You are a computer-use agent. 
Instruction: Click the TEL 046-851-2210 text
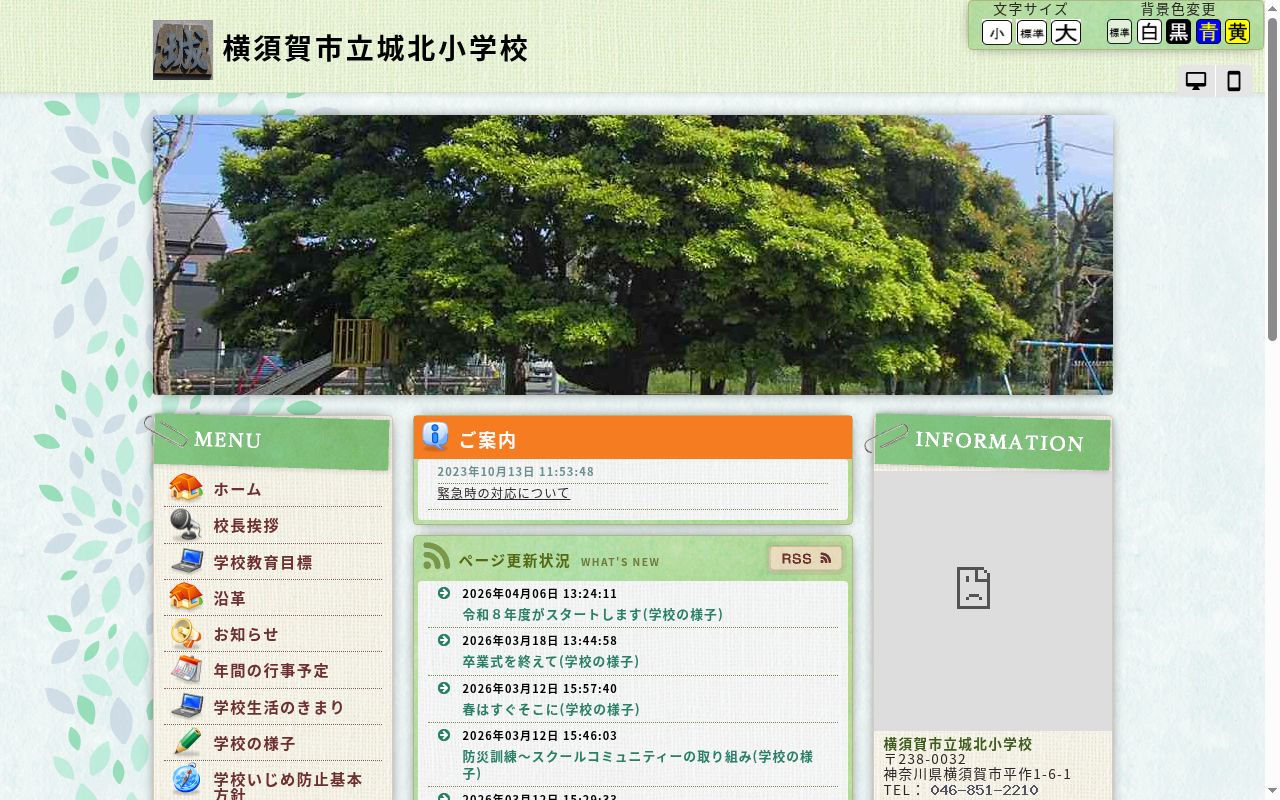click(961, 790)
